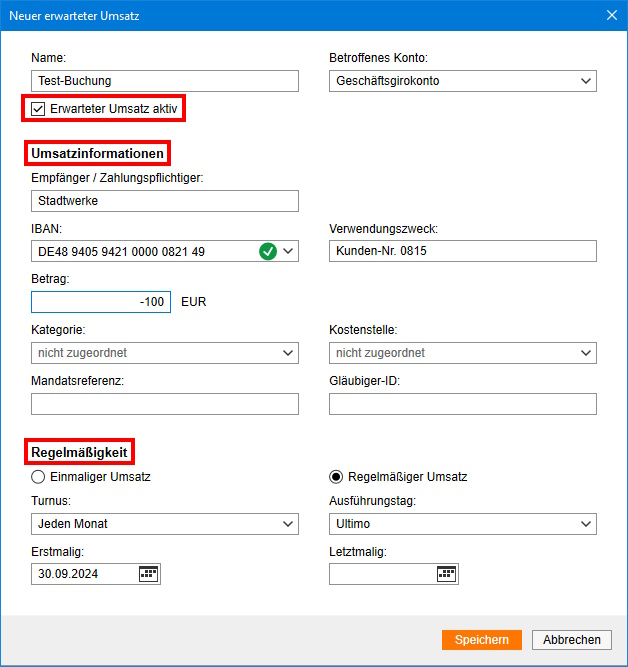The height and width of the screenshot is (667, 628).
Task: Select the Einmaliger Umsatz radio button
Action: pos(39,477)
